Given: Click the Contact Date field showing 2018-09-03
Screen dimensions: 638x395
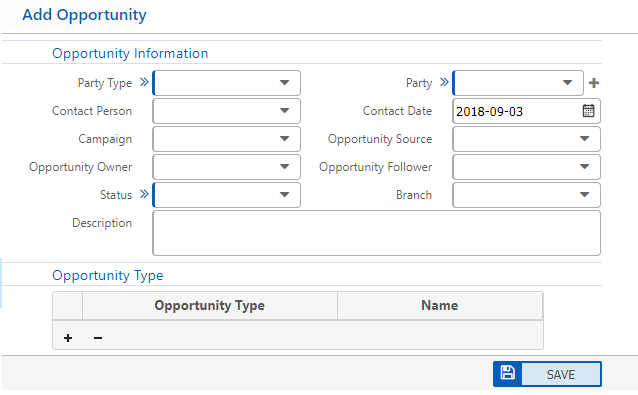Looking at the screenshot, I should tap(527, 111).
